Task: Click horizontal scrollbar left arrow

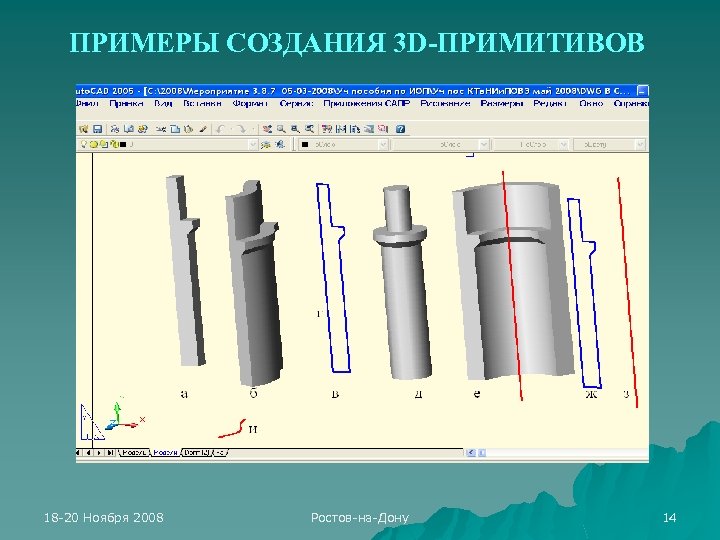Action: [x=471, y=453]
